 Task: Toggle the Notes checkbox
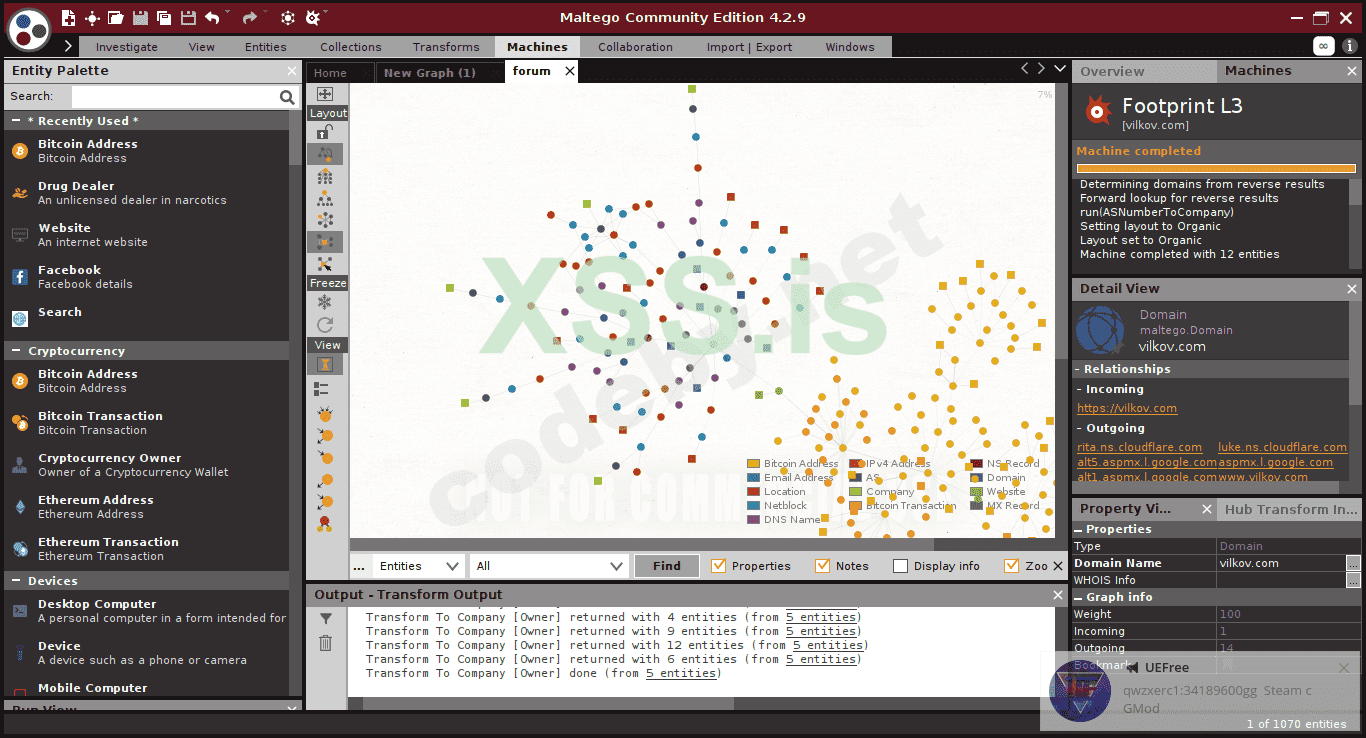point(822,566)
